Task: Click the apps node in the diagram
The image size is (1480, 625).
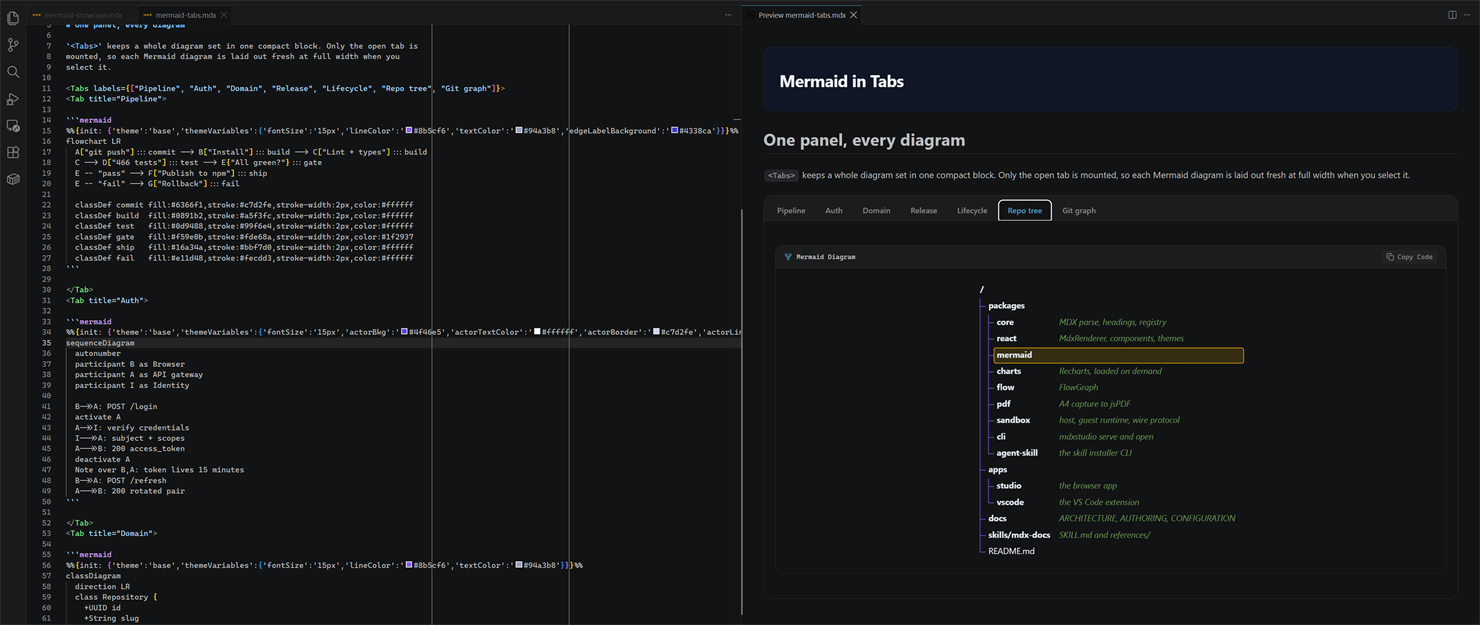Action: (x=998, y=470)
